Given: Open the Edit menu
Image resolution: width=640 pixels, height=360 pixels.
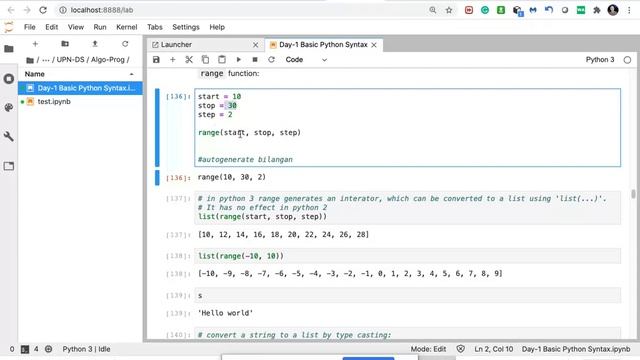Looking at the screenshot, I should [51, 27].
